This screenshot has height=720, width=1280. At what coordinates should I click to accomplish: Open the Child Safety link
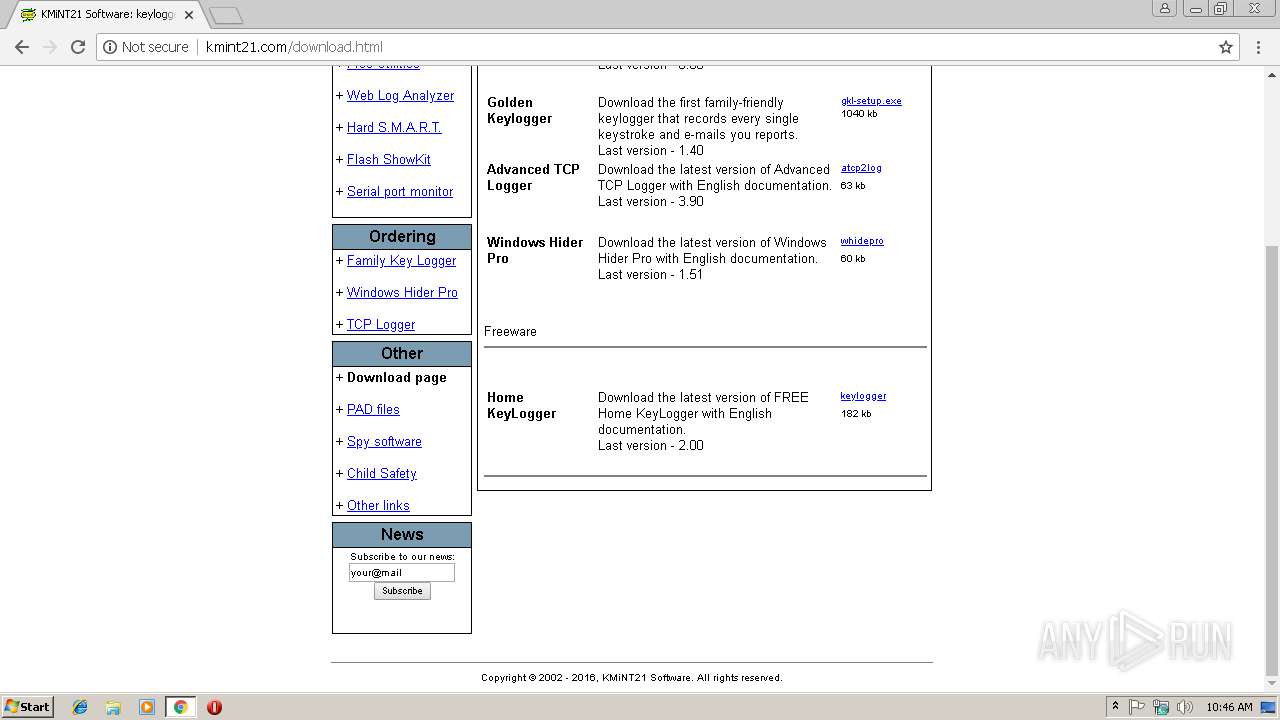pyautogui.click(x=382, y=474)
